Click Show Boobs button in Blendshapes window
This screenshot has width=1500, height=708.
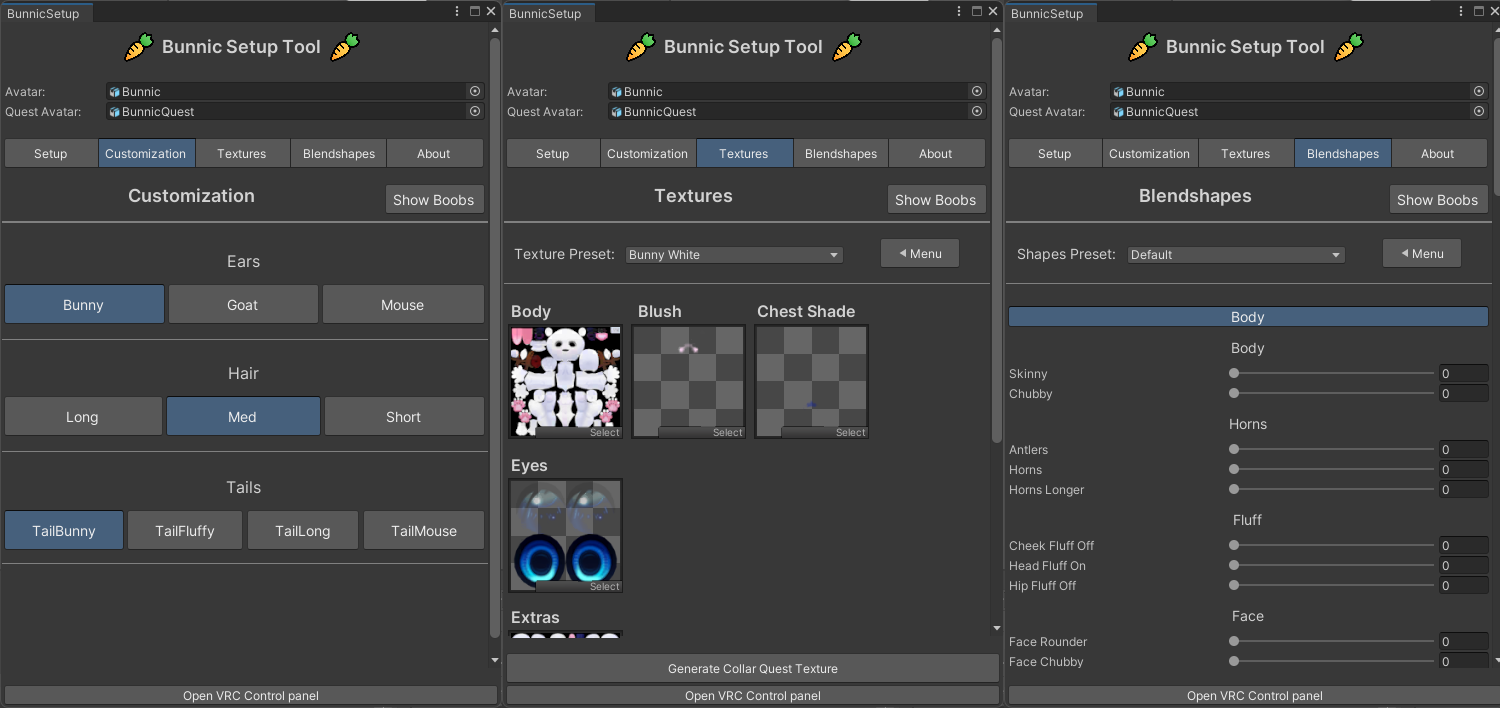pos(1438,199)
